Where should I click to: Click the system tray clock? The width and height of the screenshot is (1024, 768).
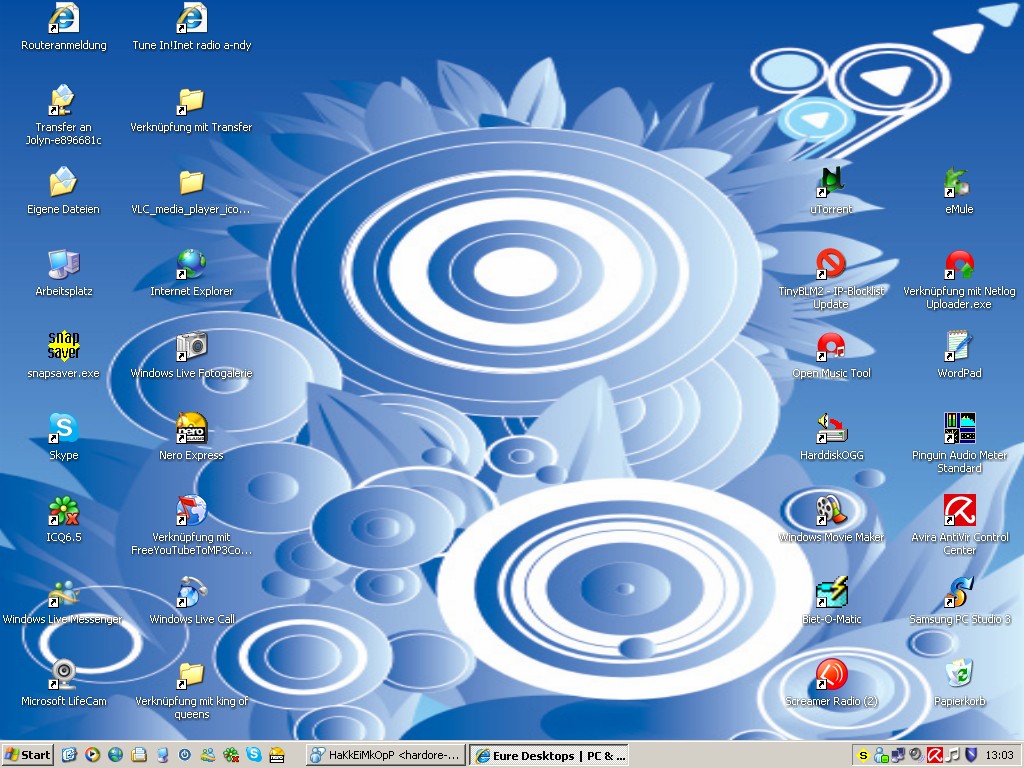pos(999,755)
